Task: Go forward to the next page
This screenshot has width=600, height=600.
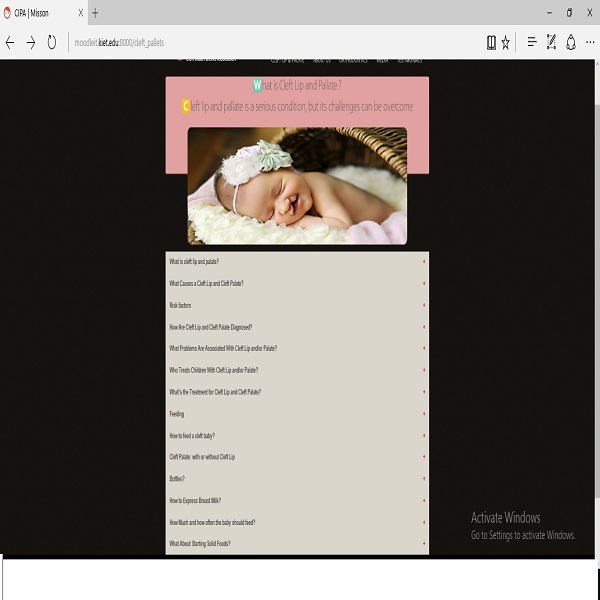Action: click(31, 42)
